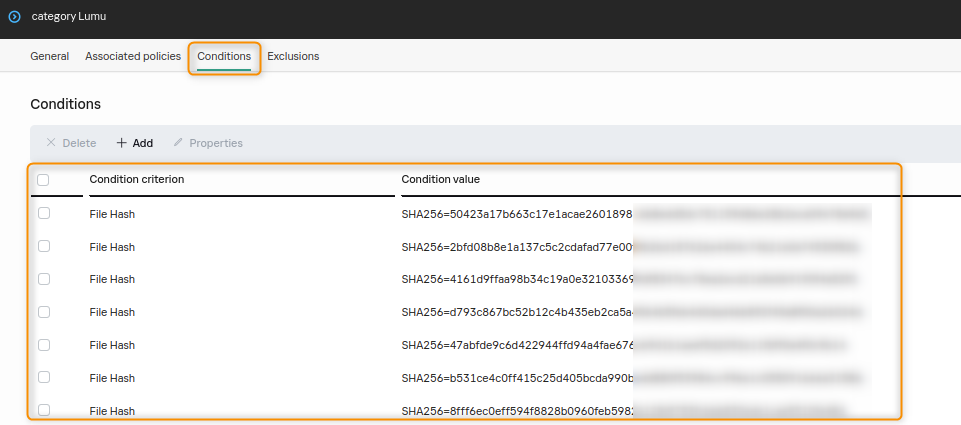
Task: Click the Delete X icon in toolbar
Action: click(51, 143)
